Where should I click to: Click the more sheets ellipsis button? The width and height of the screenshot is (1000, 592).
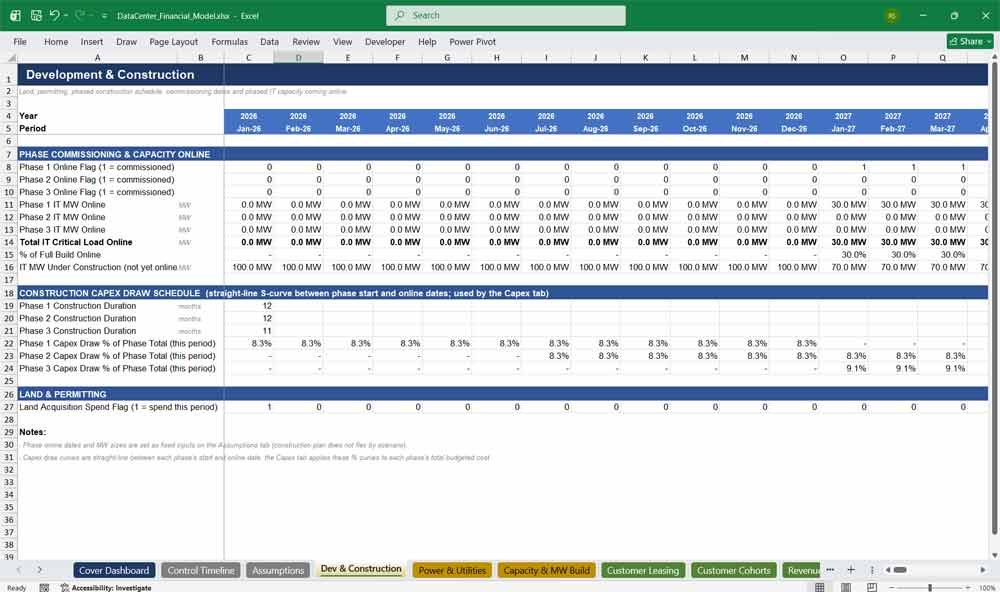point(830,570)
